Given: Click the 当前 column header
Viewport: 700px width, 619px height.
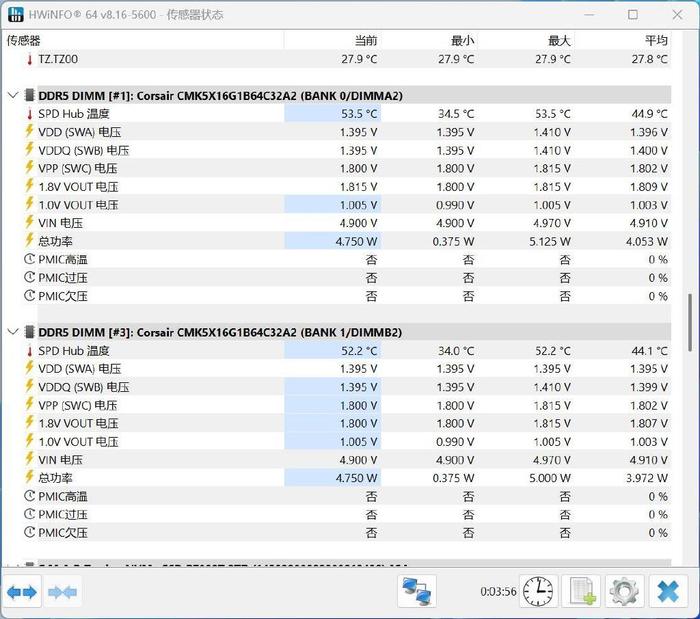Looking at the screenshot, I should [366, 41].
